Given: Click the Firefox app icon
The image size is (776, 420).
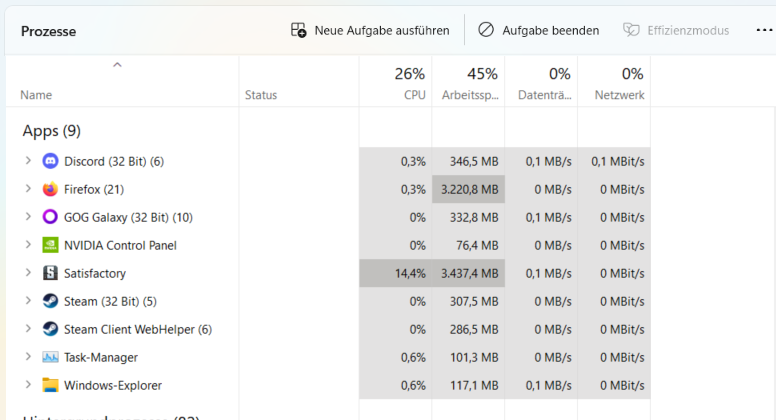Looking at the screenshot, I should tap(50, 189).
